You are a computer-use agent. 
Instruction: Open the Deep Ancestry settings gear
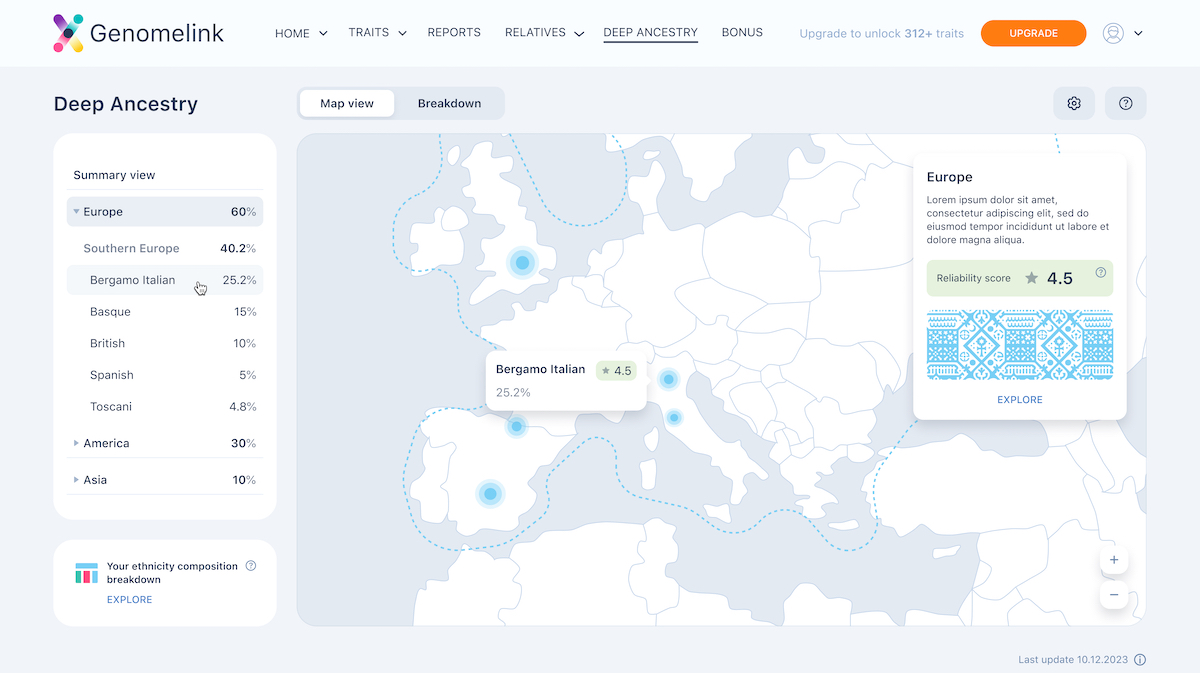(x=1073, y=103)
